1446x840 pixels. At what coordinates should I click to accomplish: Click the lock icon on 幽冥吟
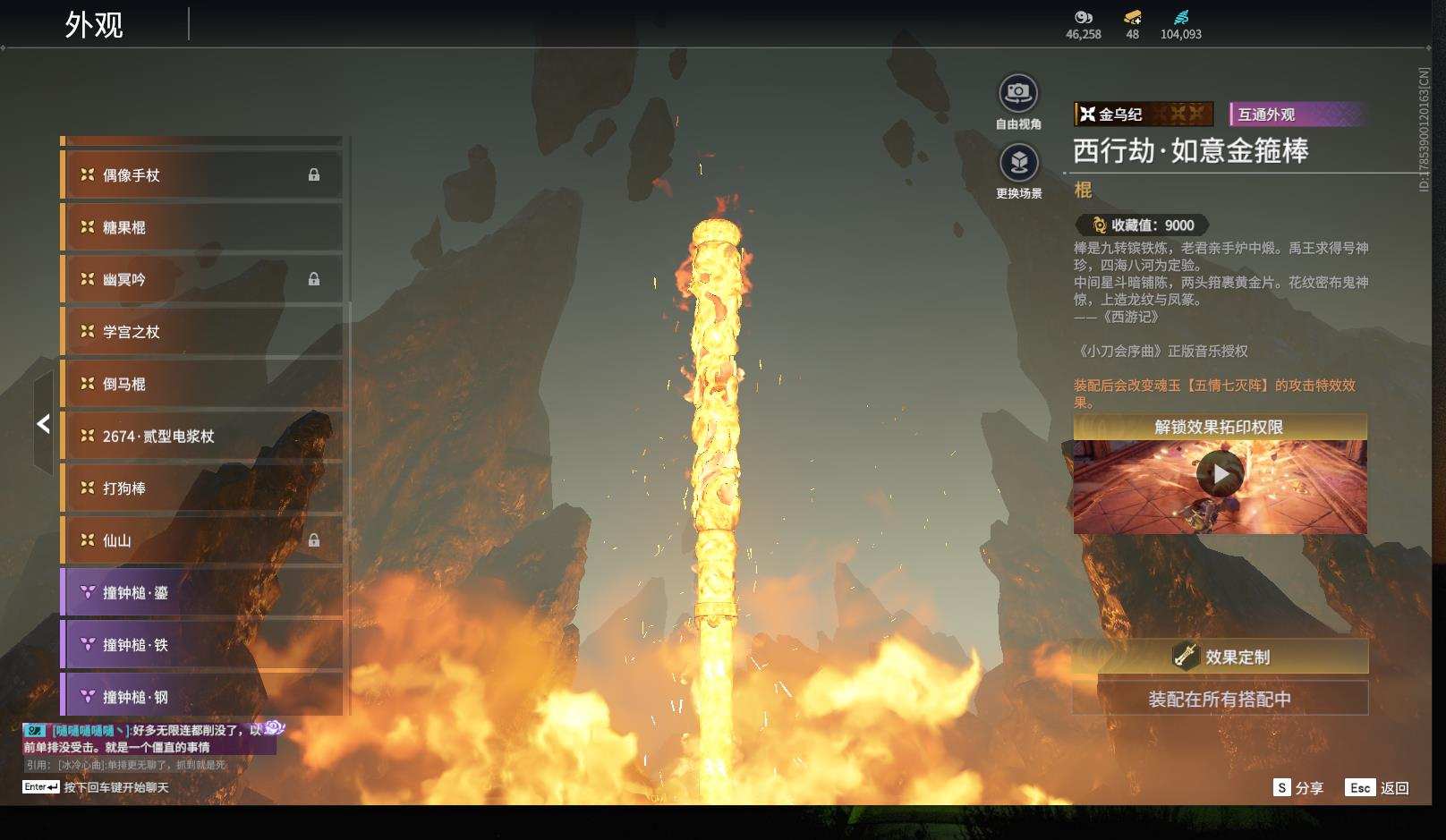tap(314, 279)
